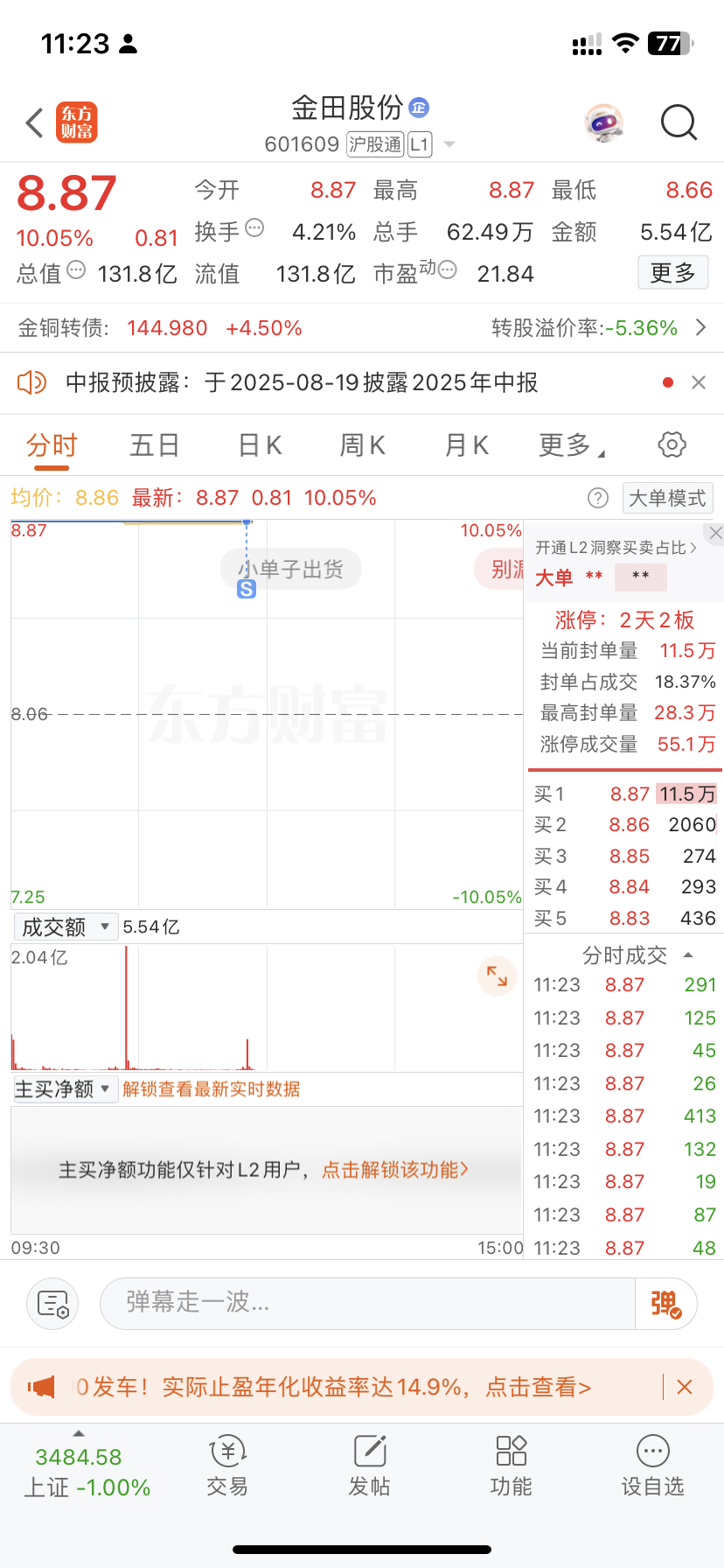Tap the orange megaphone promo icon
Viewport: 724px width, 1568px height.
pyautogui.click(x=41, y=1387)
